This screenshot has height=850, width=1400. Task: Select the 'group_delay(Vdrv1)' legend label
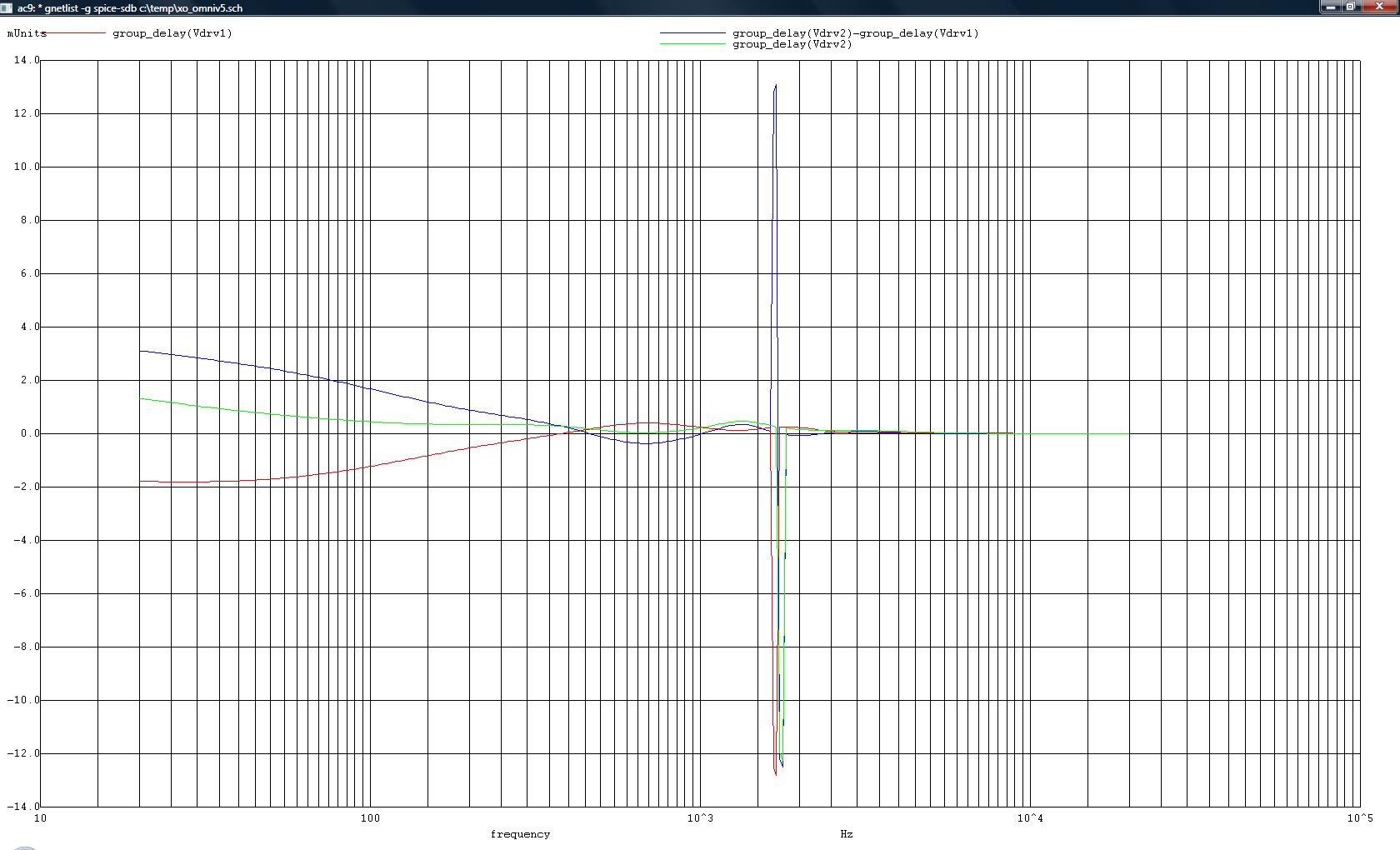coord(172,33)
